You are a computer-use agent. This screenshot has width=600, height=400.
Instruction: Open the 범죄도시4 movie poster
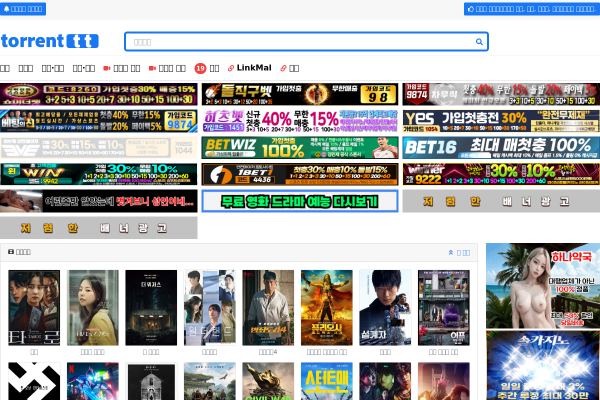[x=268, y=308]
